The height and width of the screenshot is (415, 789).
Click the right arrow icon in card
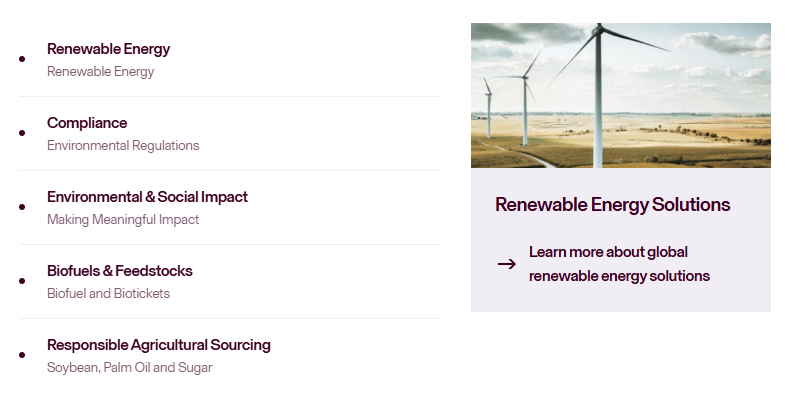click(x=507, y=264)
